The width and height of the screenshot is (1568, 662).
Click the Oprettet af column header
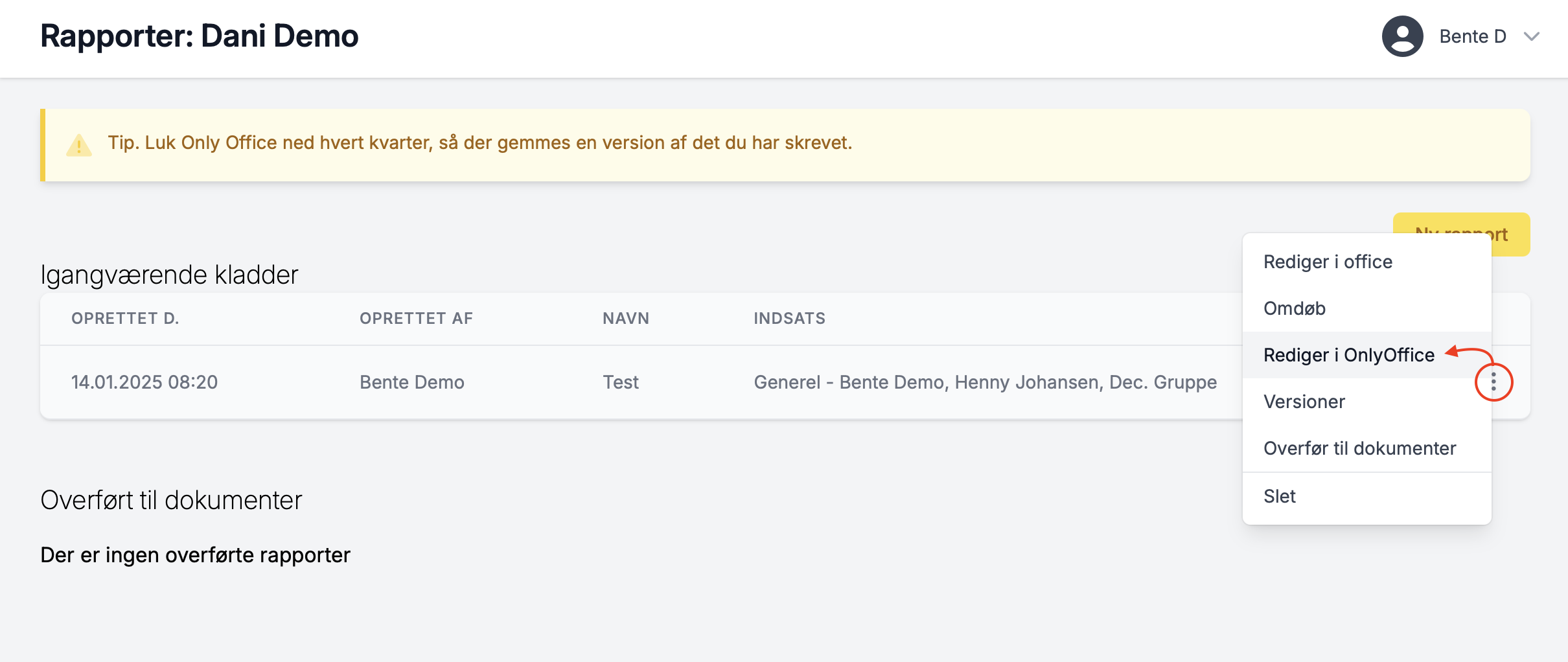pyautogui.click(x=416, y=318)
